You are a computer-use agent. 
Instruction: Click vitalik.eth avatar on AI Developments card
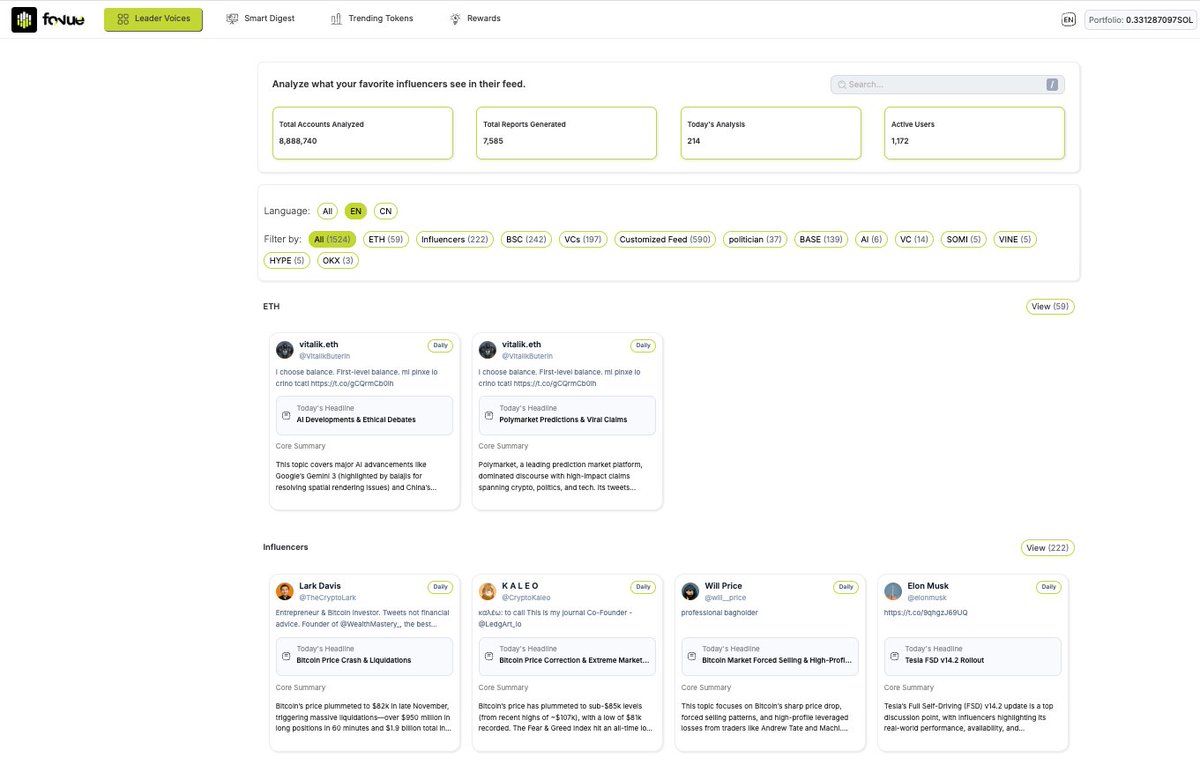click(285, 349)
